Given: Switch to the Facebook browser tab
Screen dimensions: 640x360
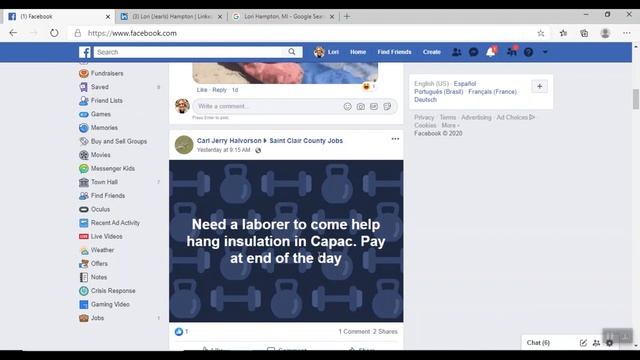Looking at the screenshot, I should [59, 17].
